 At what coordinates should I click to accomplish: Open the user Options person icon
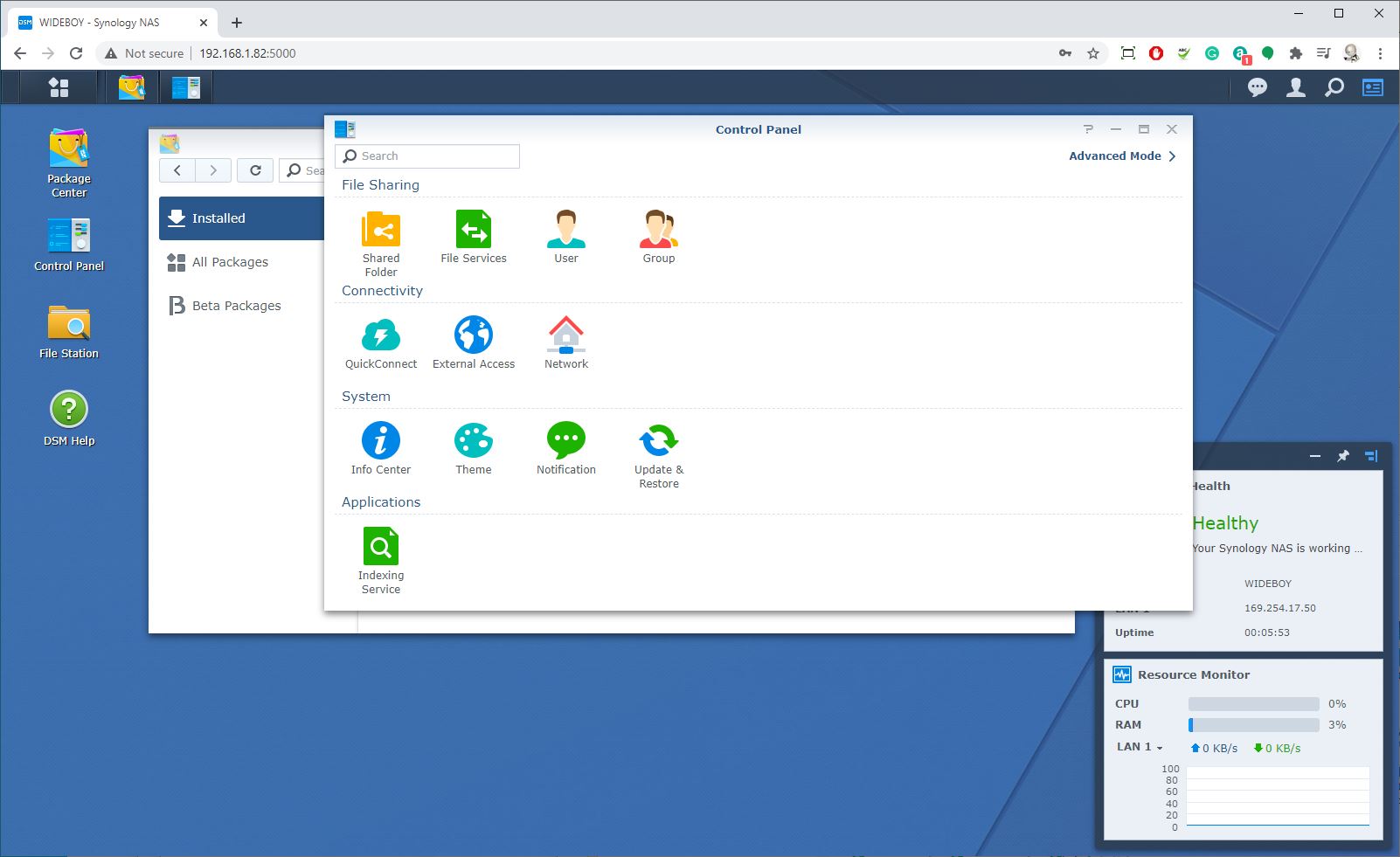coord(1296,87)
